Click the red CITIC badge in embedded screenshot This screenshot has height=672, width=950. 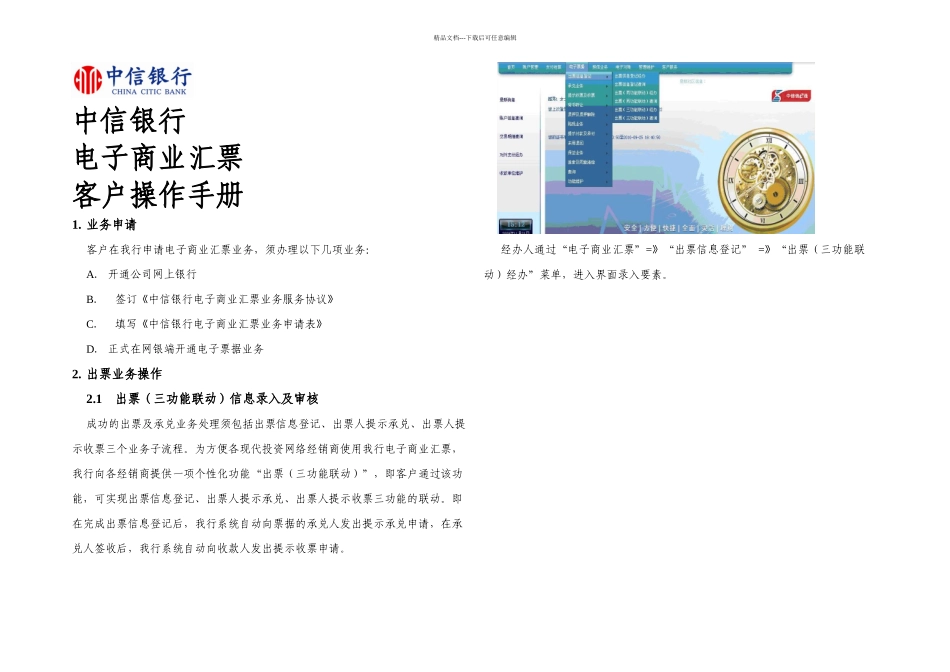791,96
